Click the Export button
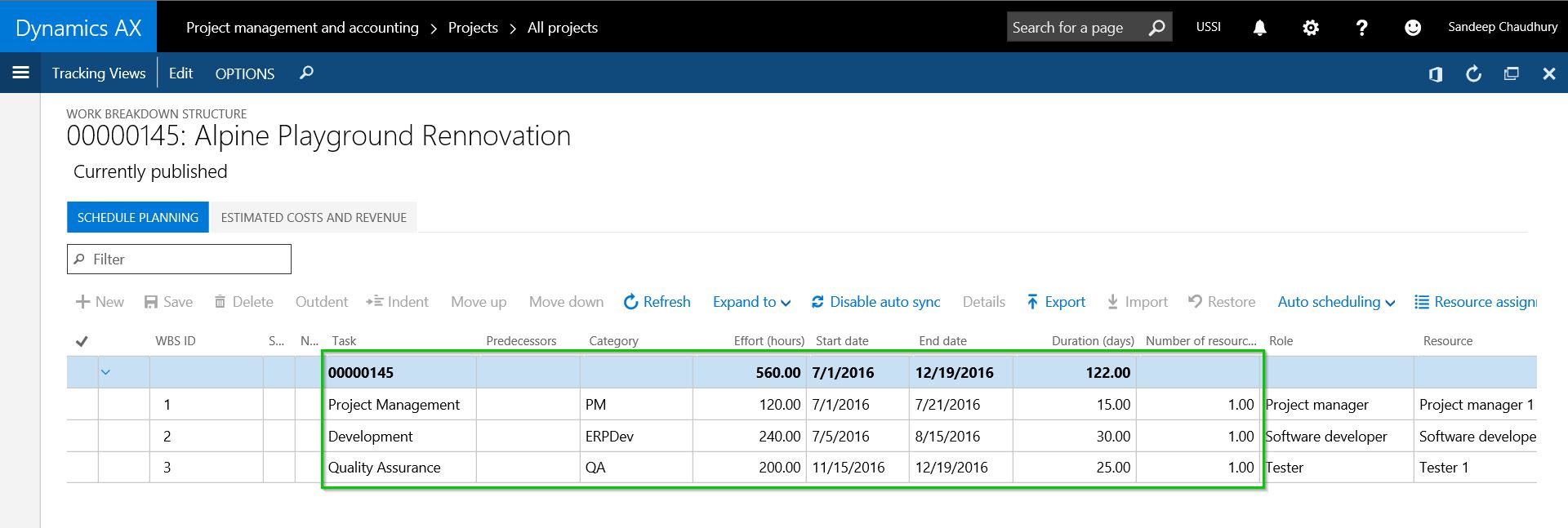The width and height of the screenshot is (1568, 528). point(1056,302)
